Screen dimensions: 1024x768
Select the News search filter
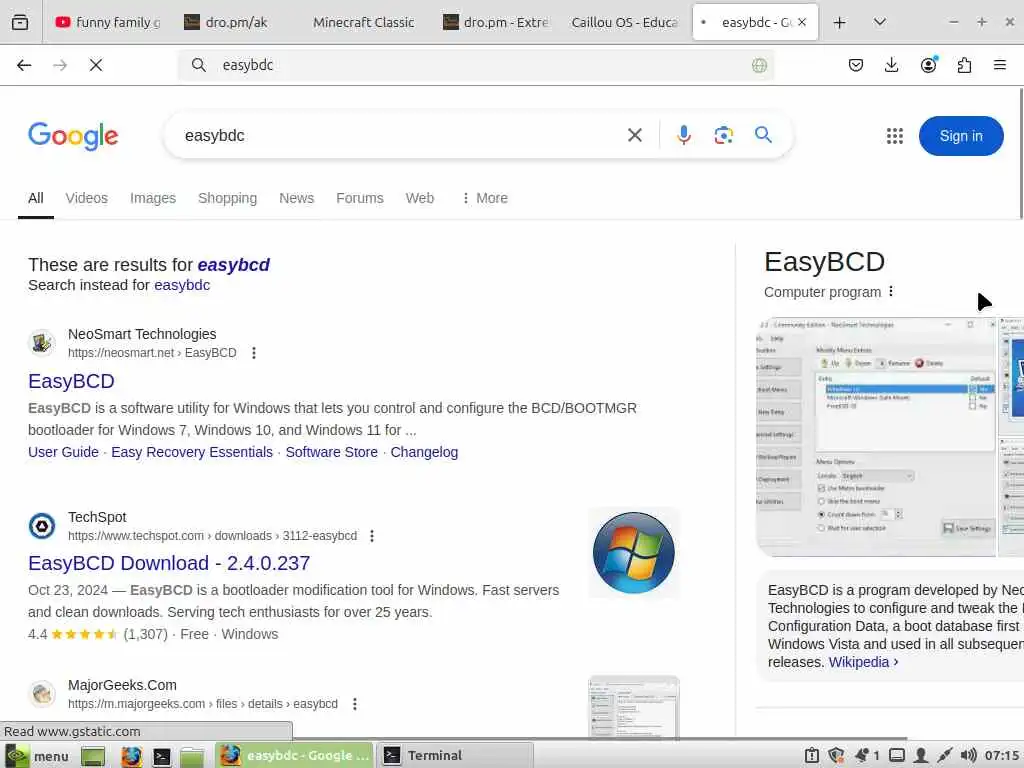(x=296, y=198)
